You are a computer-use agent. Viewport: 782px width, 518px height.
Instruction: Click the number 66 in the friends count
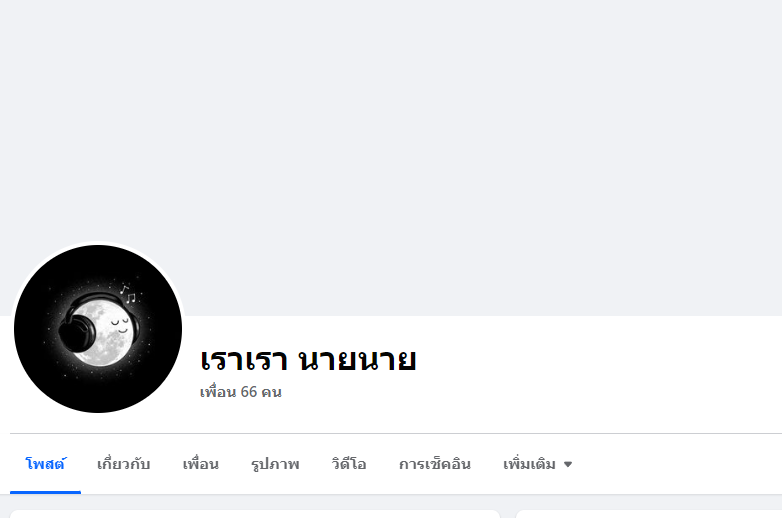[x=248, y=392]
